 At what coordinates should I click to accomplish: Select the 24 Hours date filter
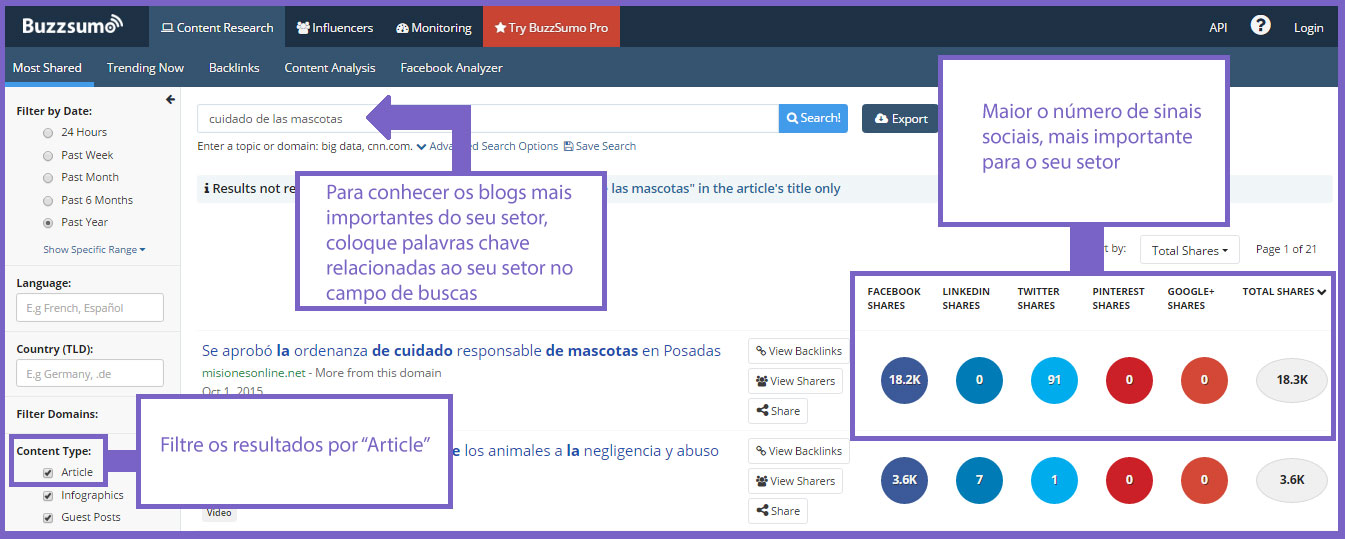click(48, 133)
